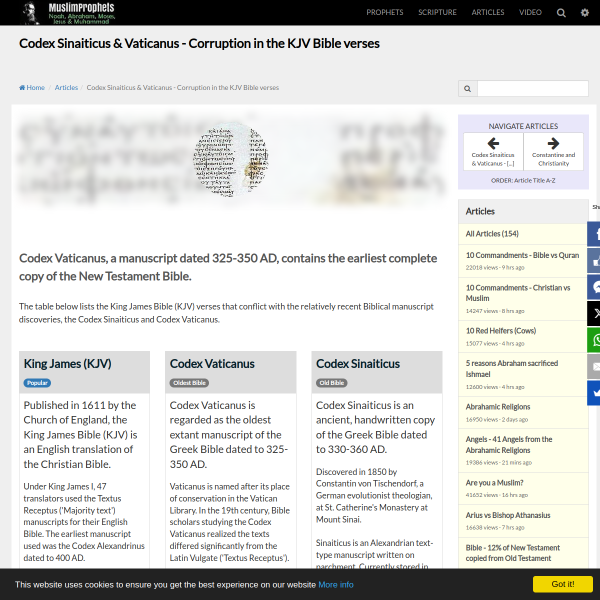Click the Codex Sinaiticus column heading
Viewport: 600px width, 600px height.
pyautogui.click(x=358, y=364)
